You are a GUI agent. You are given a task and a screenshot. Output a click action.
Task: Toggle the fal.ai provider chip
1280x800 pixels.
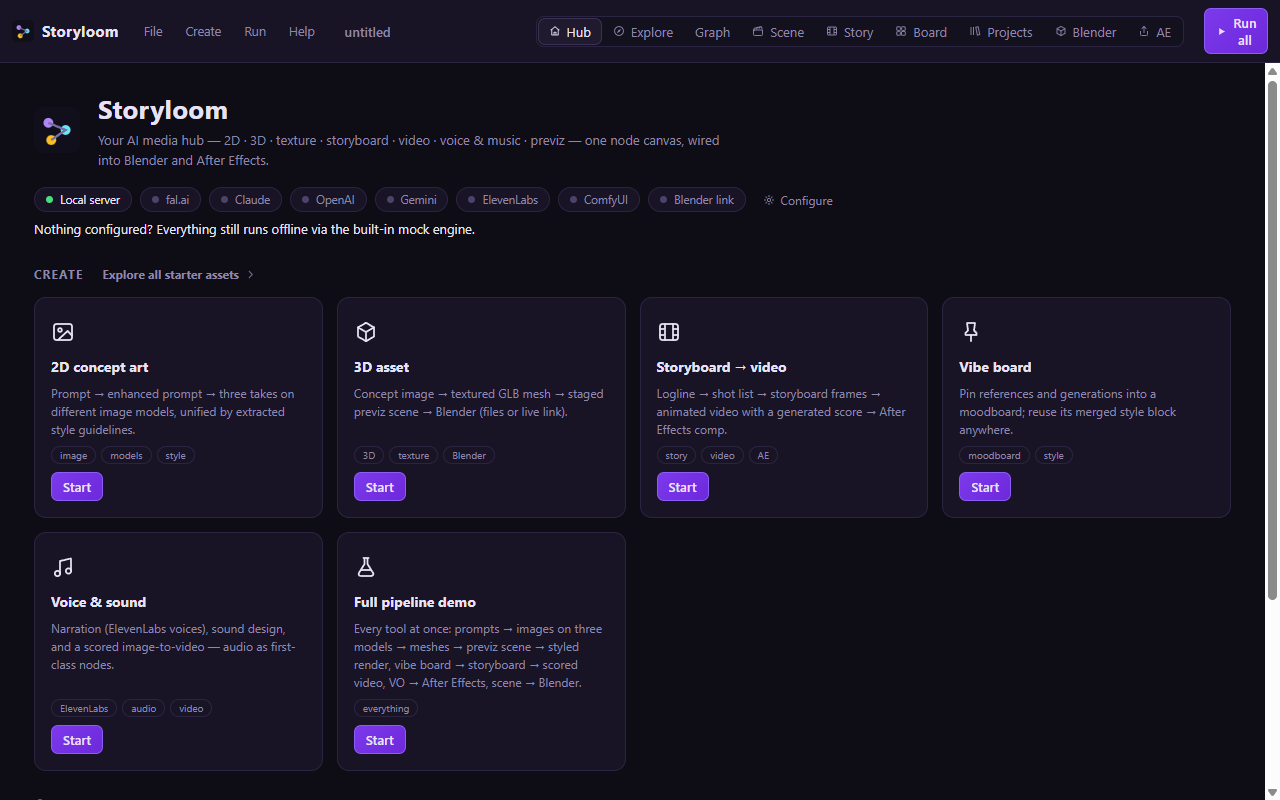tap(170, 200)
